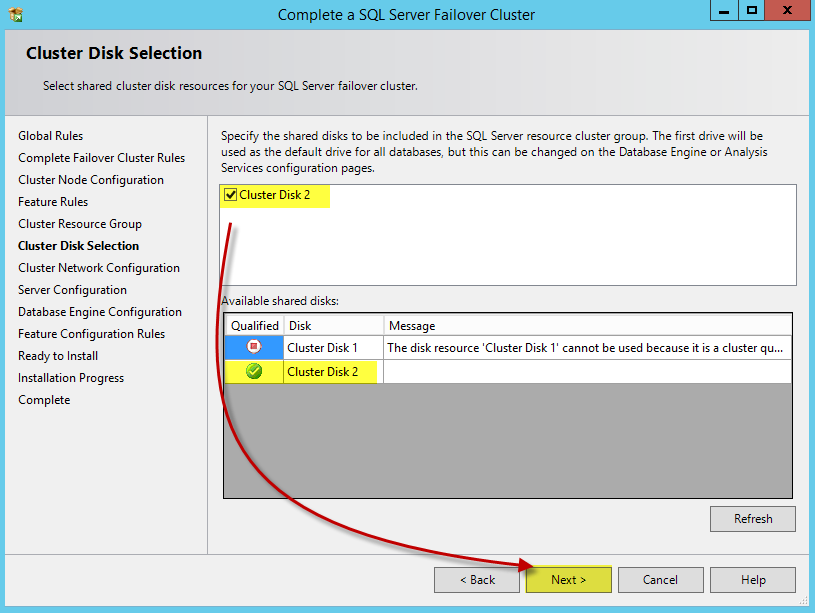The height and width of the screenshot is (613, 815).
Task: Open Cluster Network Configuration step
Action: (x=99, y=268)
